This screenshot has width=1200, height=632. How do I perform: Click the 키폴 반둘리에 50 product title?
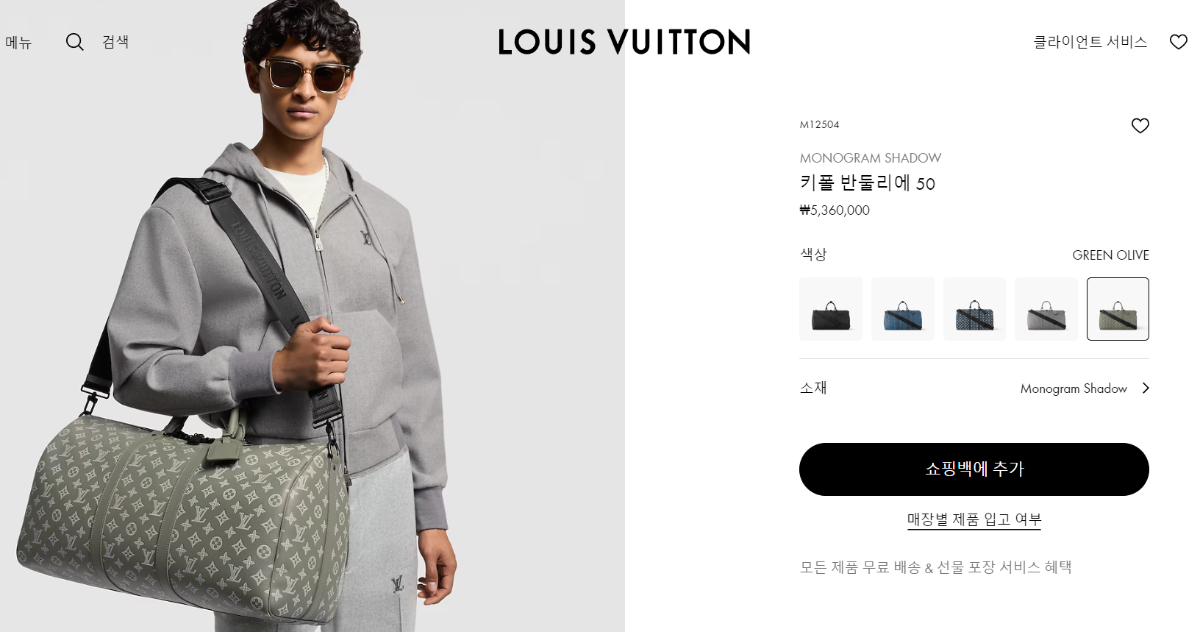pyautogui.click(x=867, y=183)
